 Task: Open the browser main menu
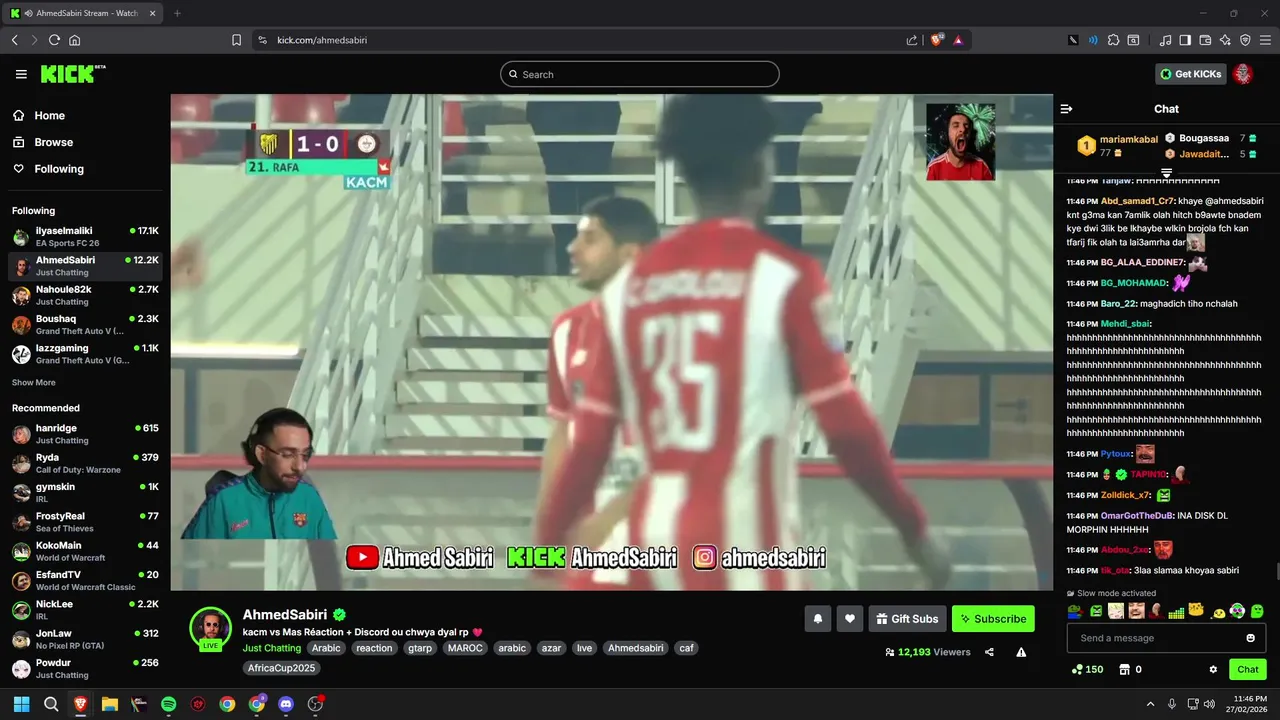(1265, 40)
